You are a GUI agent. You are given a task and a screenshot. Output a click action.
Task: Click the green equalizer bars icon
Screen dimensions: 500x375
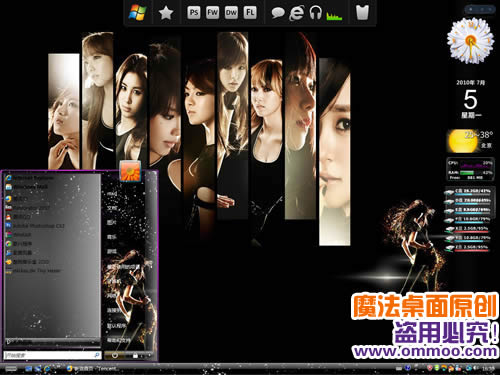tap(334, 15)
